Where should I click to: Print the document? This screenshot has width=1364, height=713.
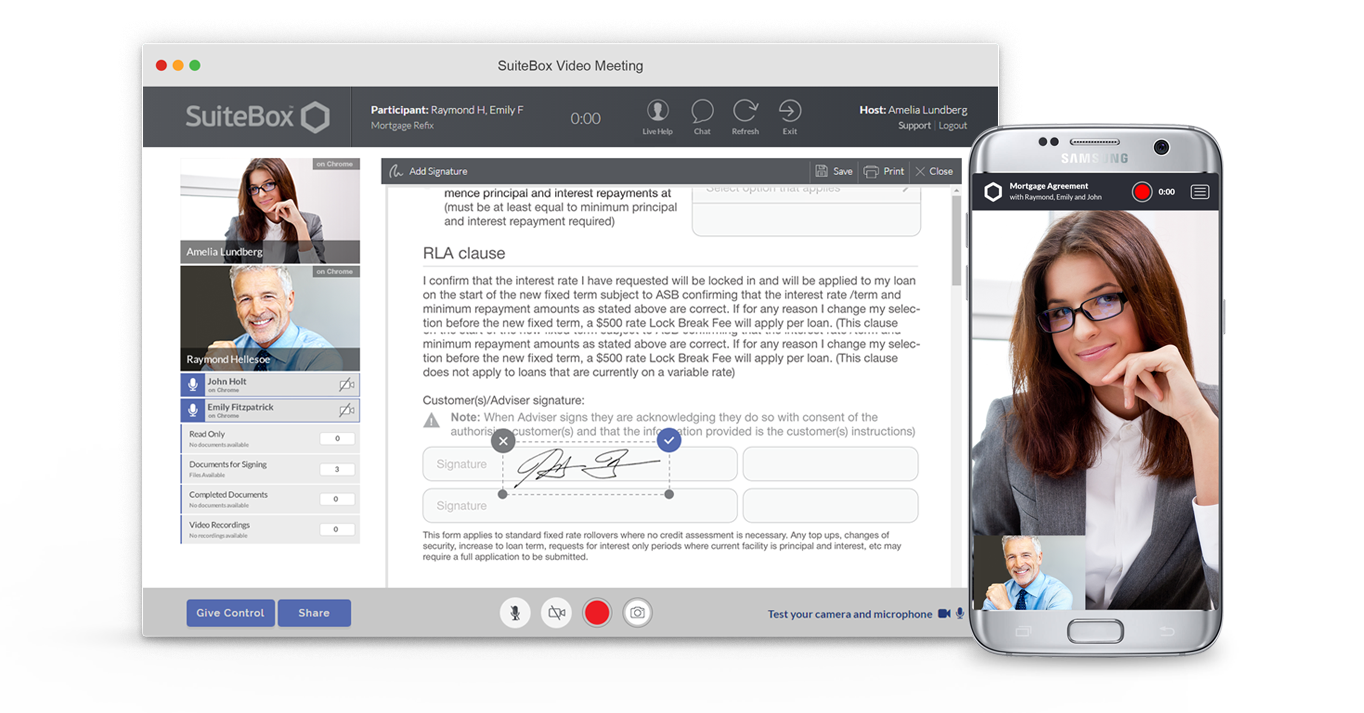point(884,171)
